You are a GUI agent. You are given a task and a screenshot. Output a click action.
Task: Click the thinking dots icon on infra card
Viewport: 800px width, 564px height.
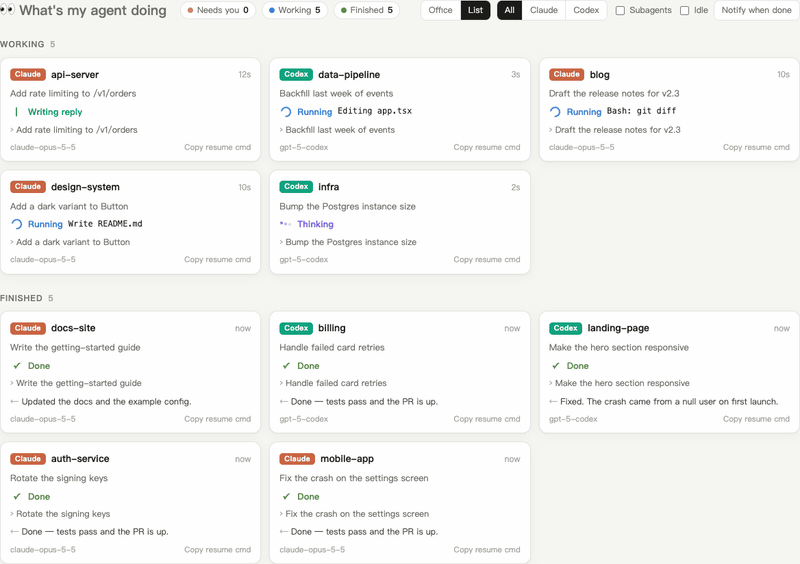tap(285, 224)
